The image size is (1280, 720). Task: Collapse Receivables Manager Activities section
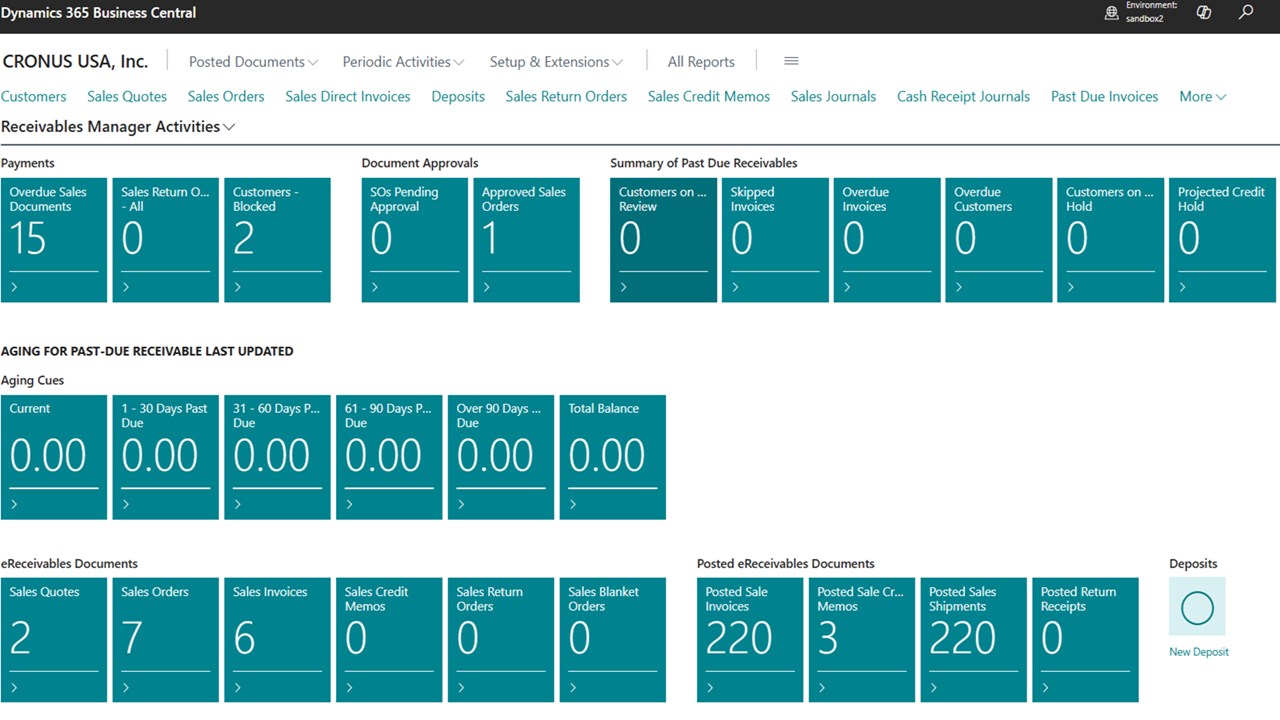pyautogui.click(x=118, y=127)
